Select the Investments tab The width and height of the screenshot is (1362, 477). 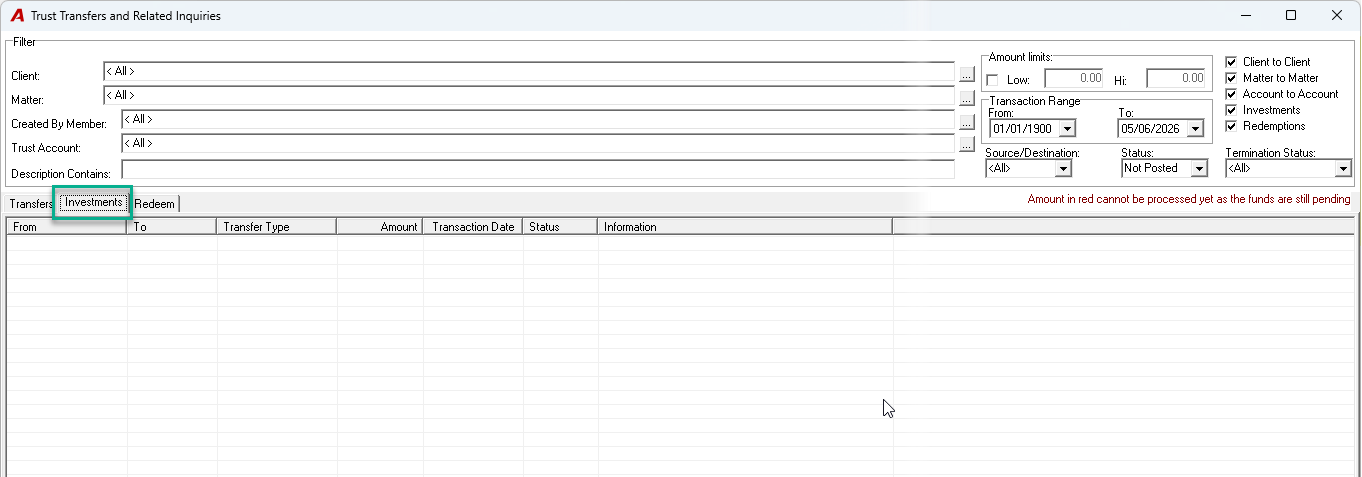coord(94,202)
